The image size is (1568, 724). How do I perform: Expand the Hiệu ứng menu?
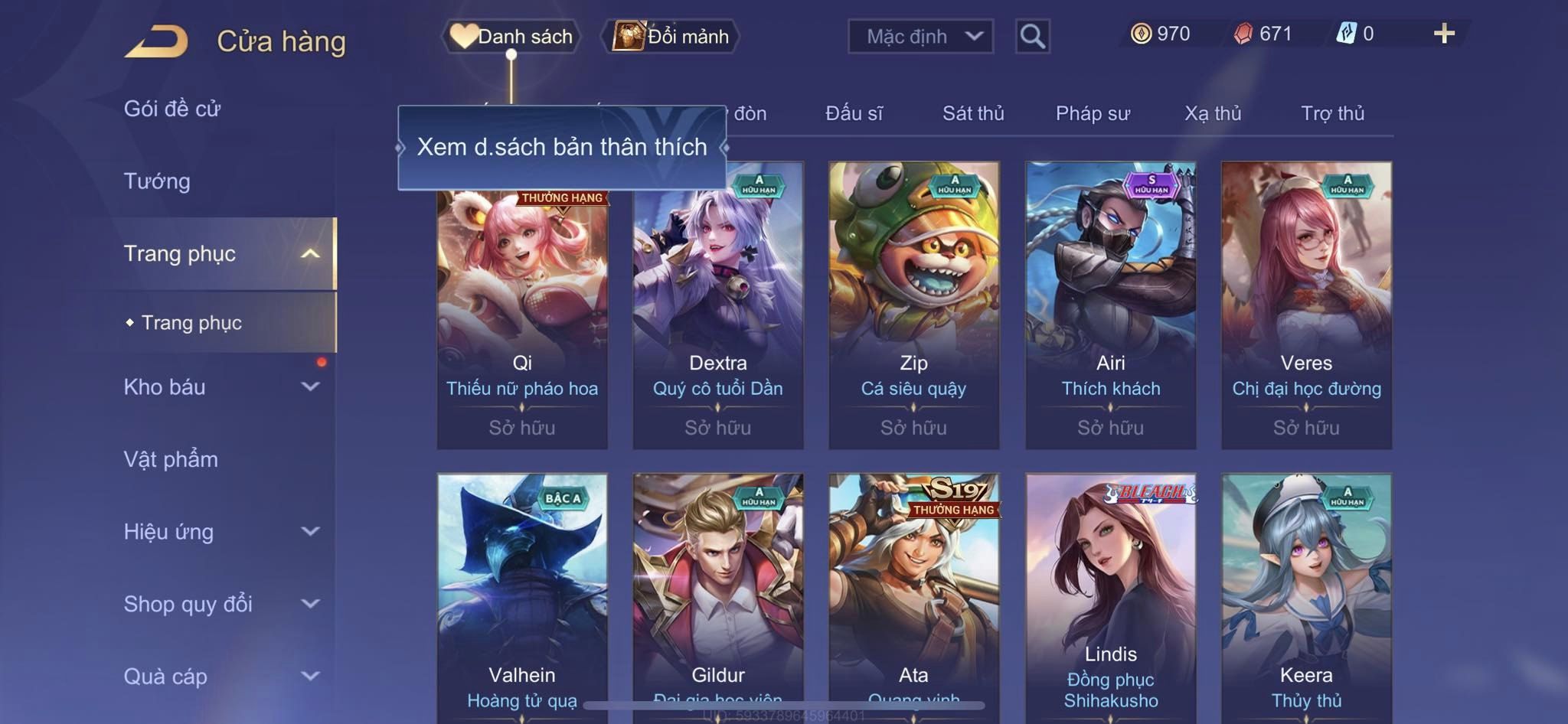pyautogui.click(x=310, y=531)
